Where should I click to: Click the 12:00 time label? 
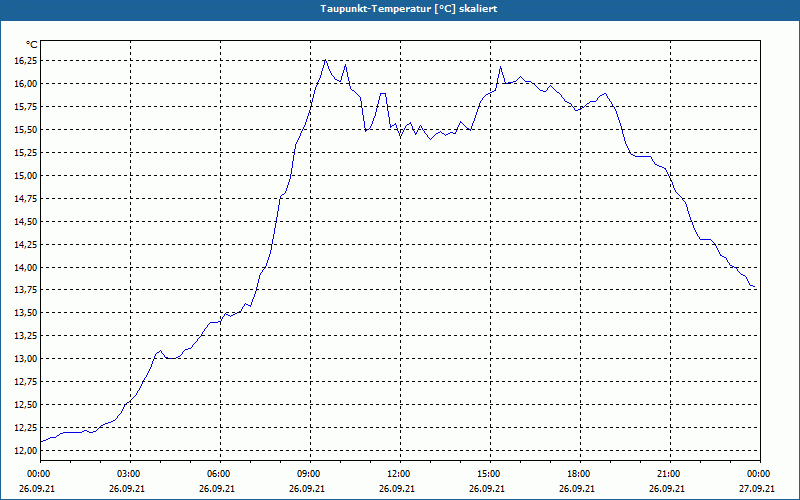click(x=400, y=474)
